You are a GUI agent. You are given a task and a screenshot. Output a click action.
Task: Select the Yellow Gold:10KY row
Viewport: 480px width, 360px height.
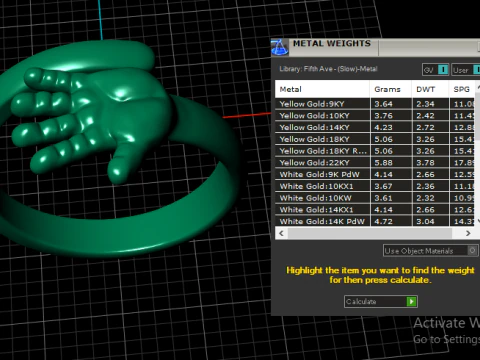coord(374,116)
